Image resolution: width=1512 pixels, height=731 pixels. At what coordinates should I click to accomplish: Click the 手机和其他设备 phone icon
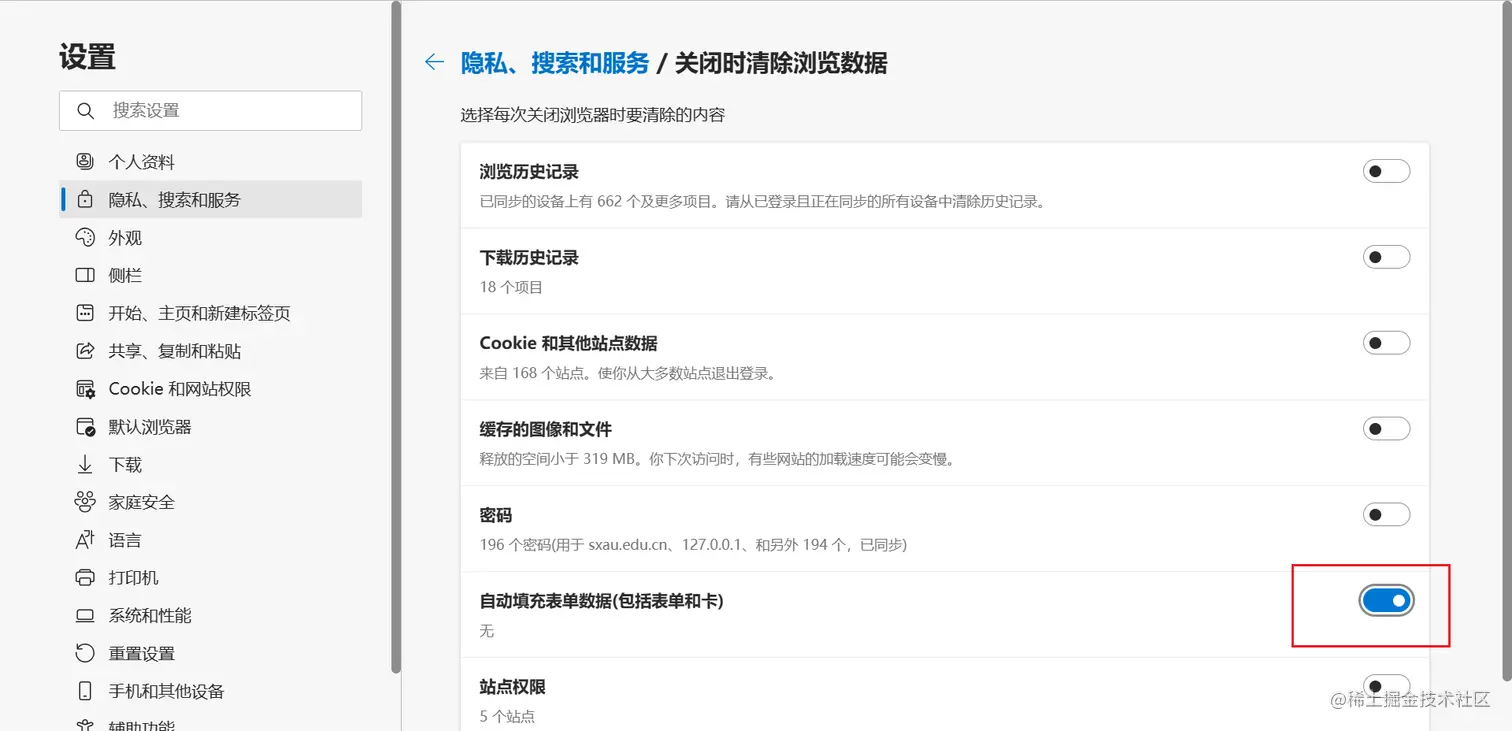[85, 691]
